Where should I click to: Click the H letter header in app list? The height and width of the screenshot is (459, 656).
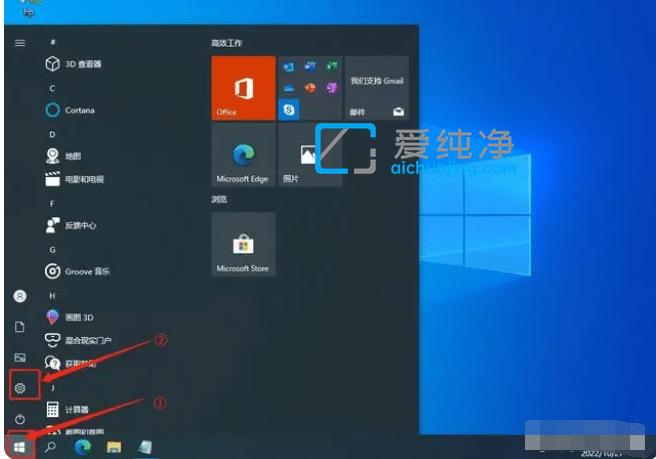(x=52, y=296)
